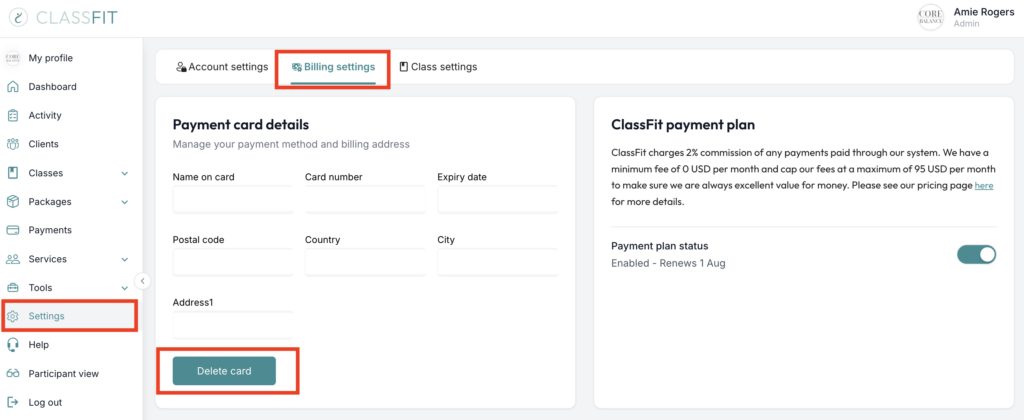The image size is (1024, 420).
Task: Click the Tools briefcase icon
Action: (12, 288)
